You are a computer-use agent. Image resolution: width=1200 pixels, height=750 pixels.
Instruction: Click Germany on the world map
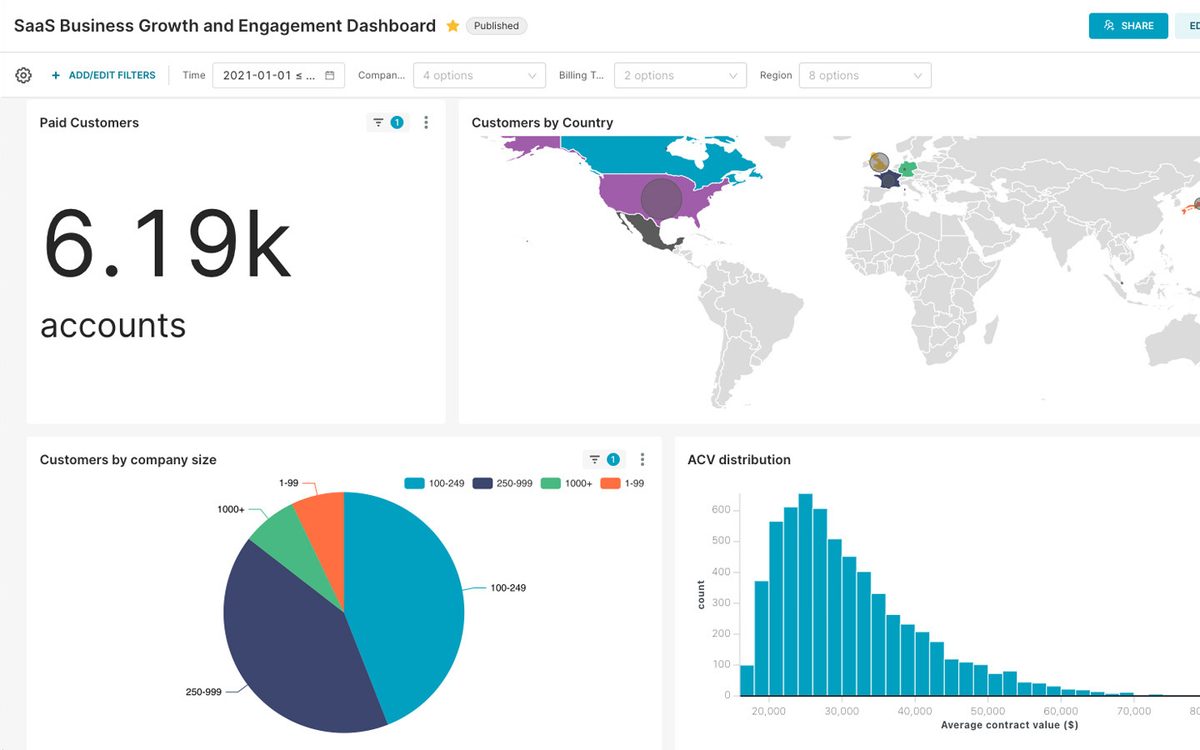(x=908, y=168)
